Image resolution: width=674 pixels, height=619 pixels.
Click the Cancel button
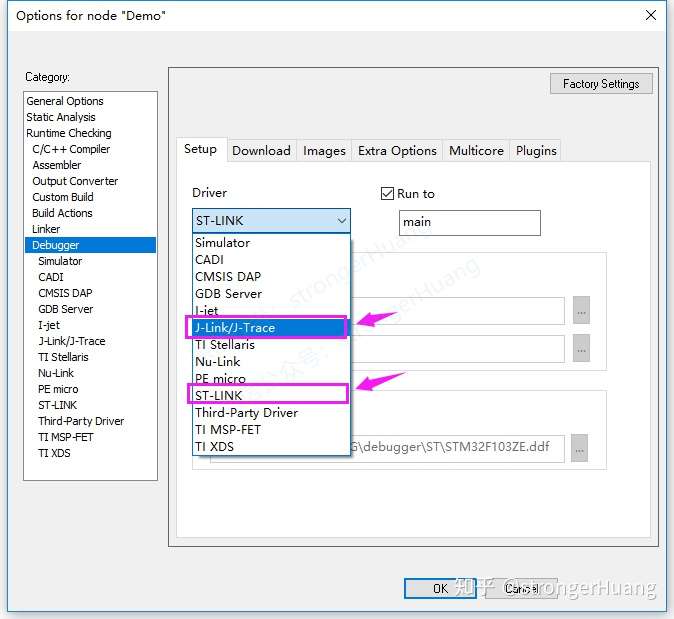(x=521, y=588)
